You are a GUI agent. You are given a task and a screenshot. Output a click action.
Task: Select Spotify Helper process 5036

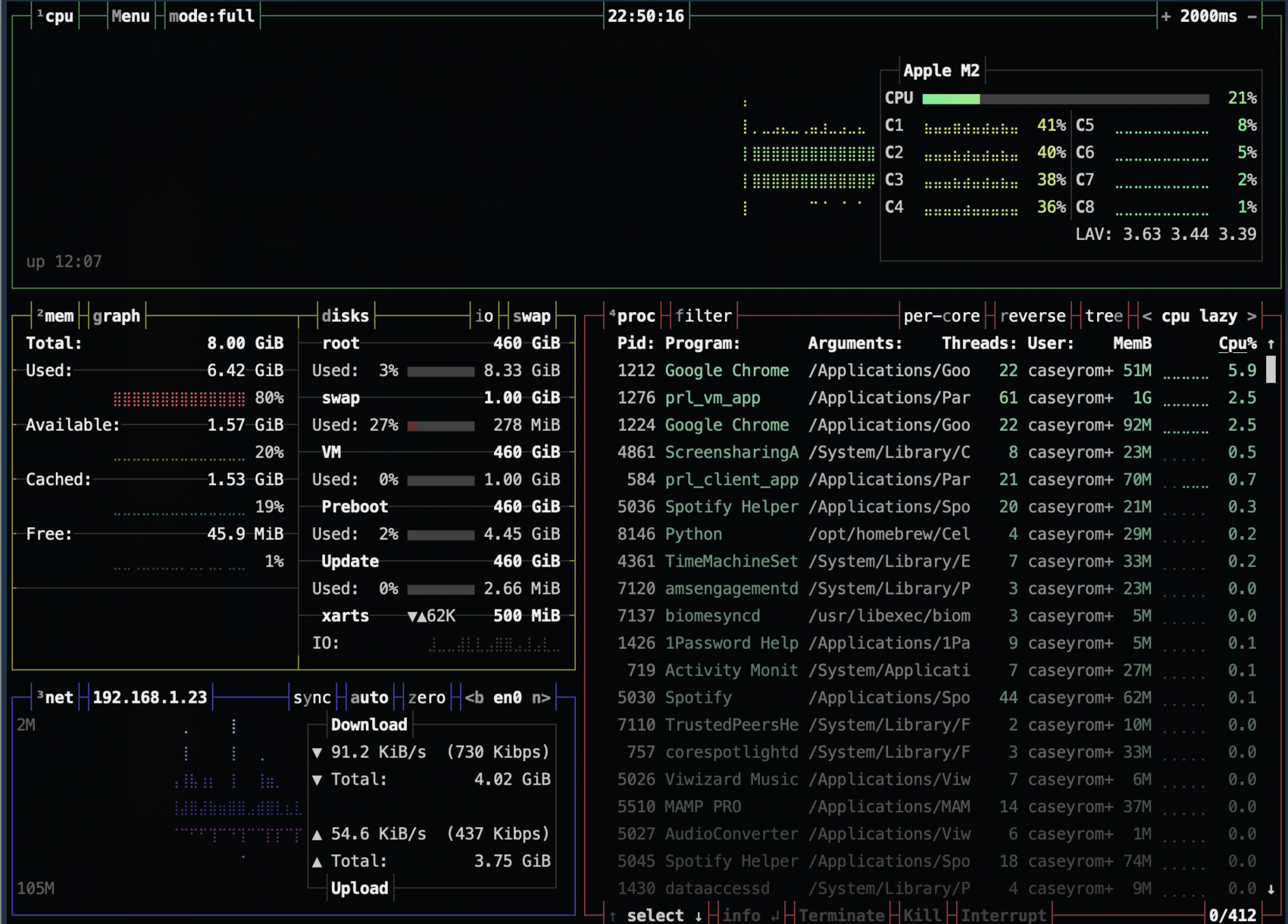coord(936,507)
